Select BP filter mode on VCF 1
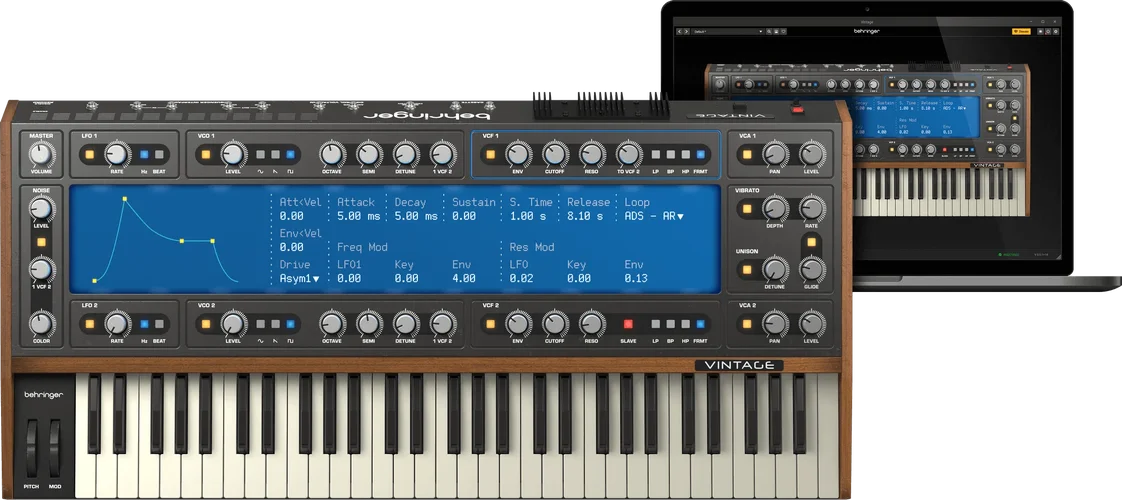Viewport: 1122px width, 500px height. click(x=670, y=154)
